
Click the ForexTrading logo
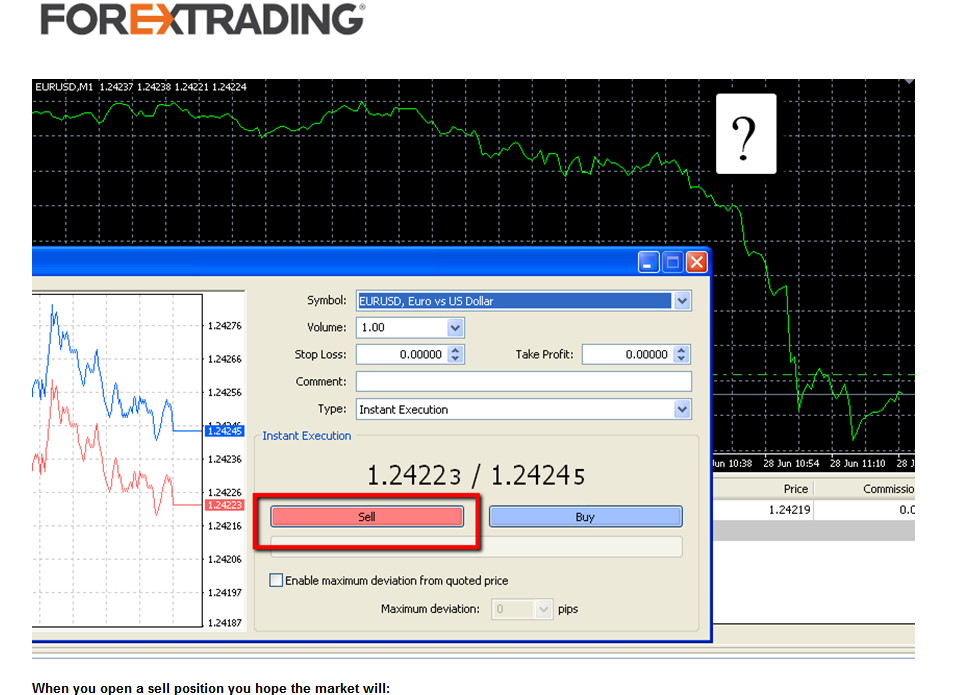[x=202, y=19]
